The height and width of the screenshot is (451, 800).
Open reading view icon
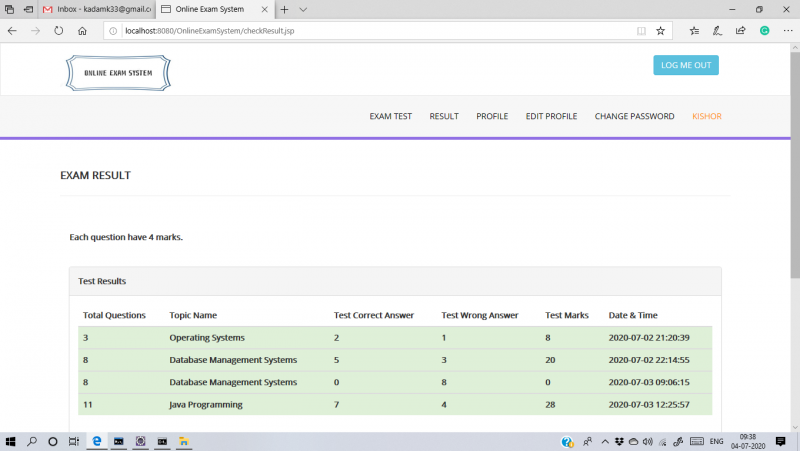coord(641,31)
